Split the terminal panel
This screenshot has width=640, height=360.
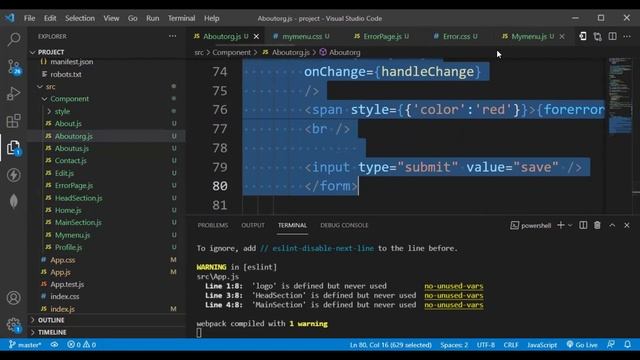tap(583, 225)
